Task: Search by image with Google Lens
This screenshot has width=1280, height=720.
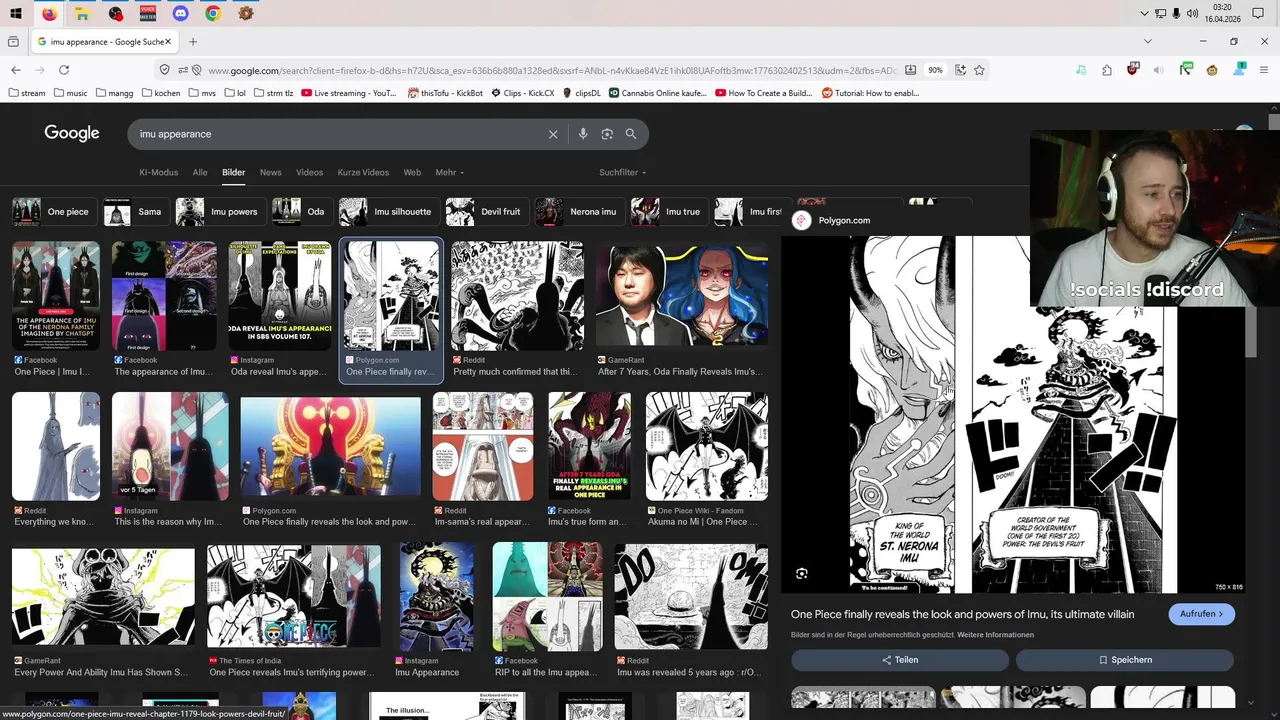Action: click(x=607, y=134)
